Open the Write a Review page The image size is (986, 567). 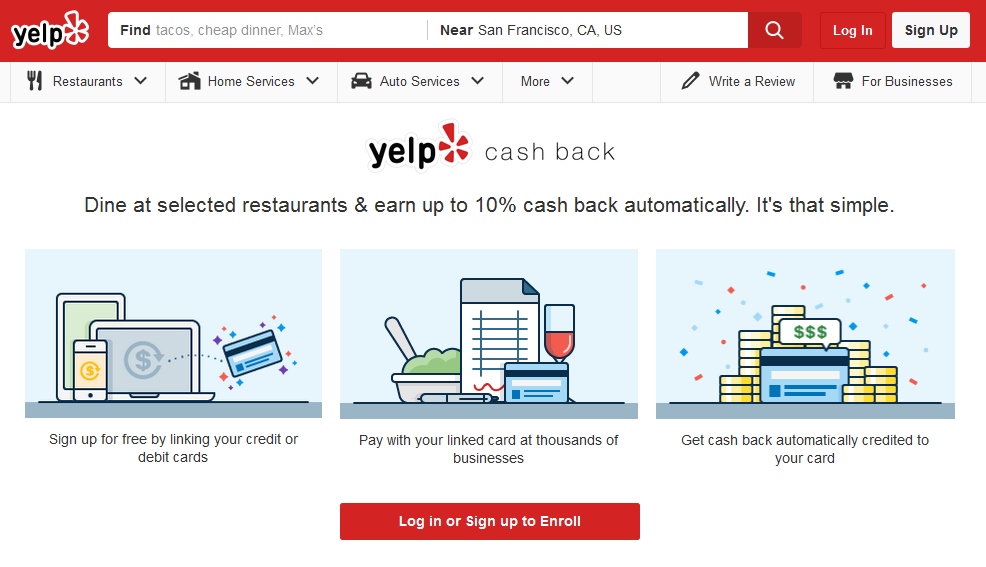[751, 81]
